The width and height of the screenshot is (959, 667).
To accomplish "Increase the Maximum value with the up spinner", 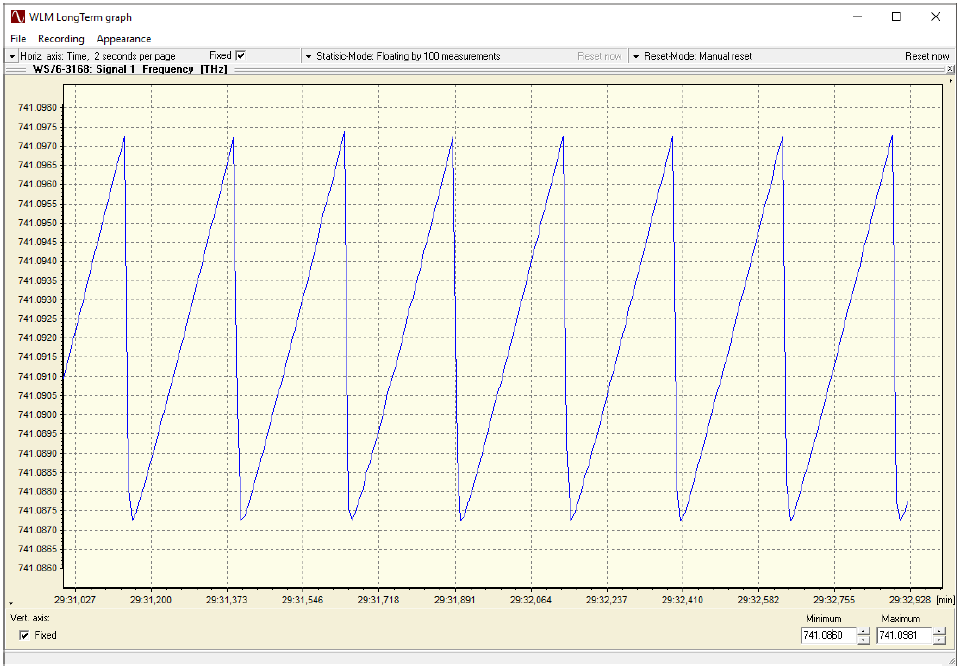I will pos(939,632).
